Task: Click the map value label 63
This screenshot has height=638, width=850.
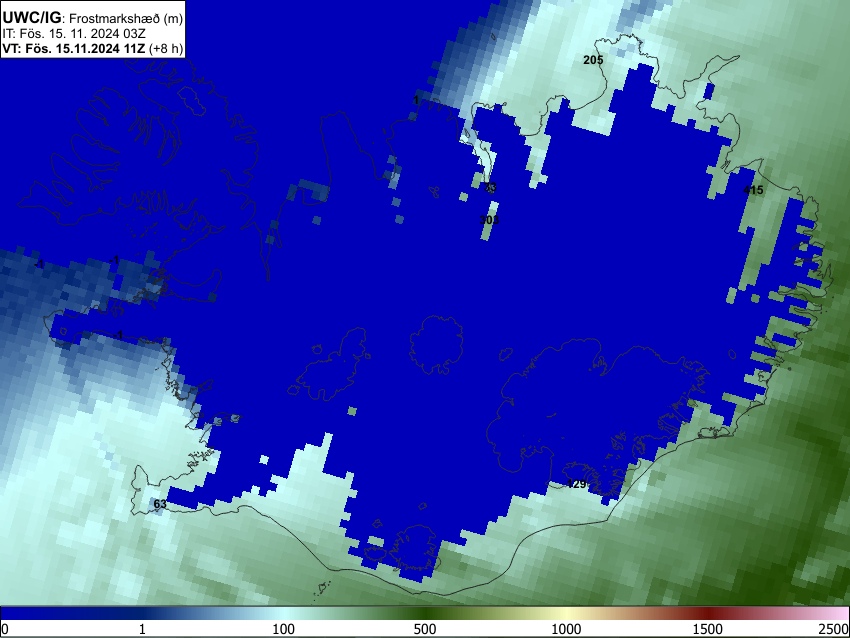Action: 160,504
